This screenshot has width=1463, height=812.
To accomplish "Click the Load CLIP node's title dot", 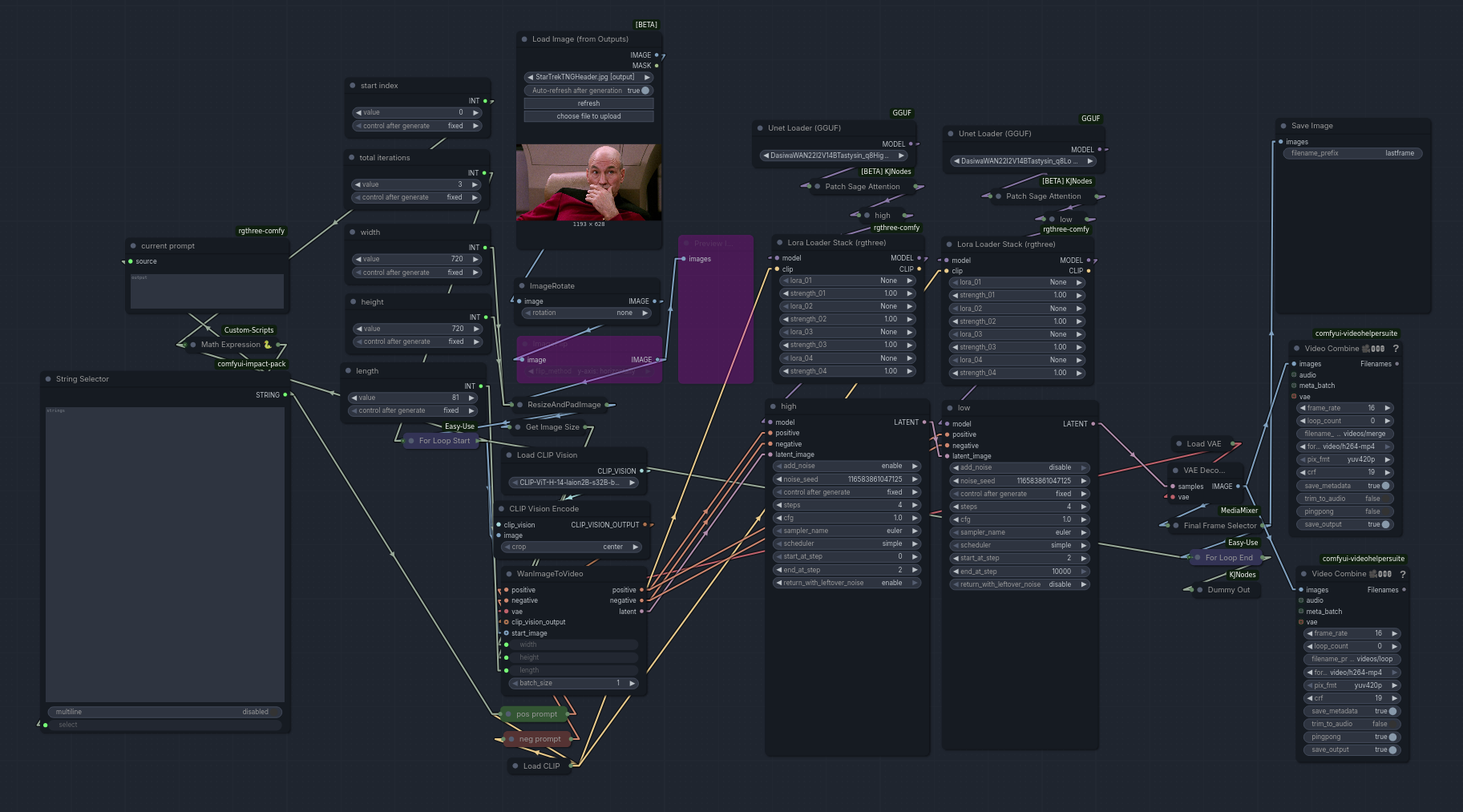I will 515,766.
